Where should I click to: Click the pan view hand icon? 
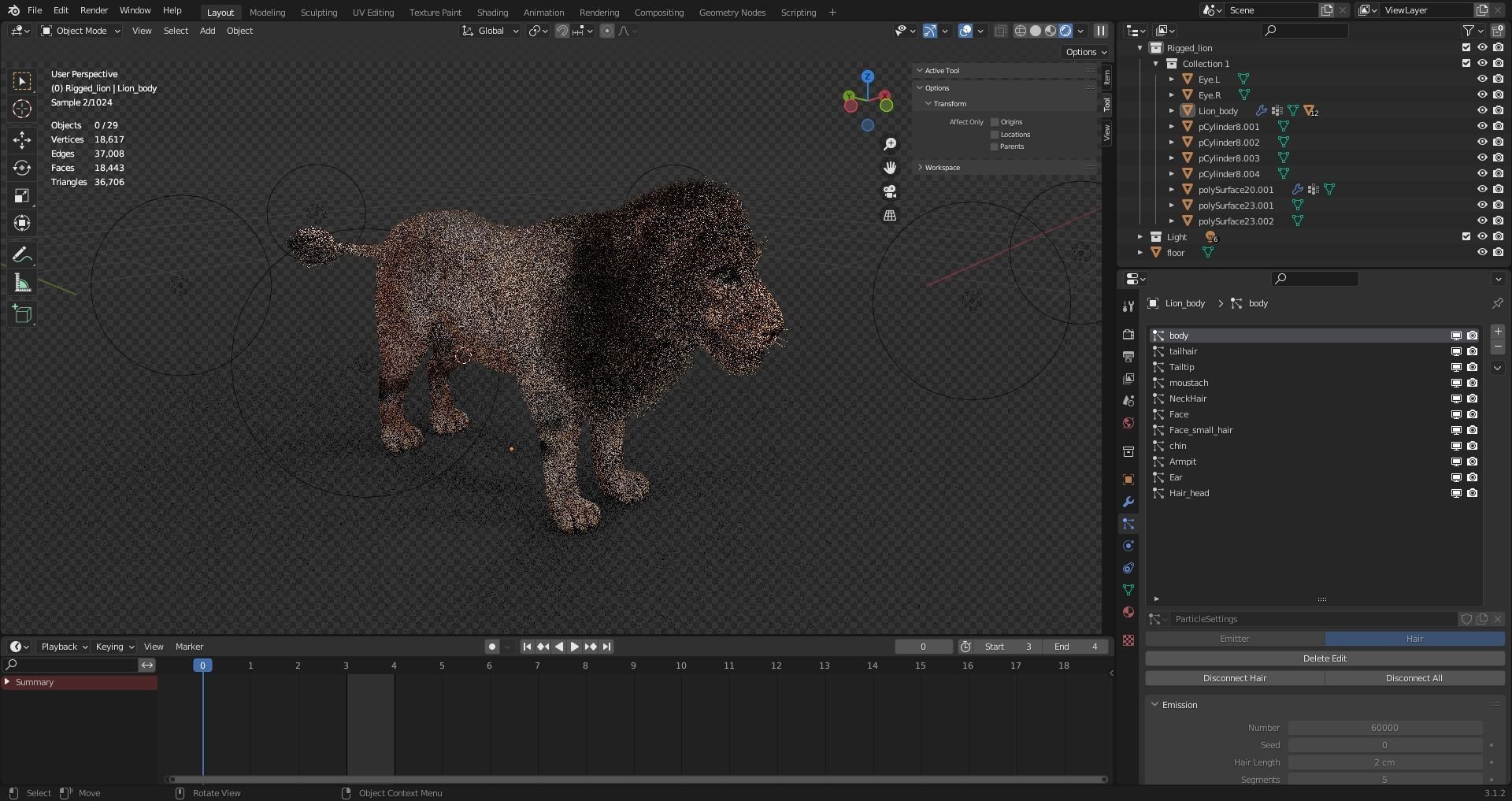point(890,168)
